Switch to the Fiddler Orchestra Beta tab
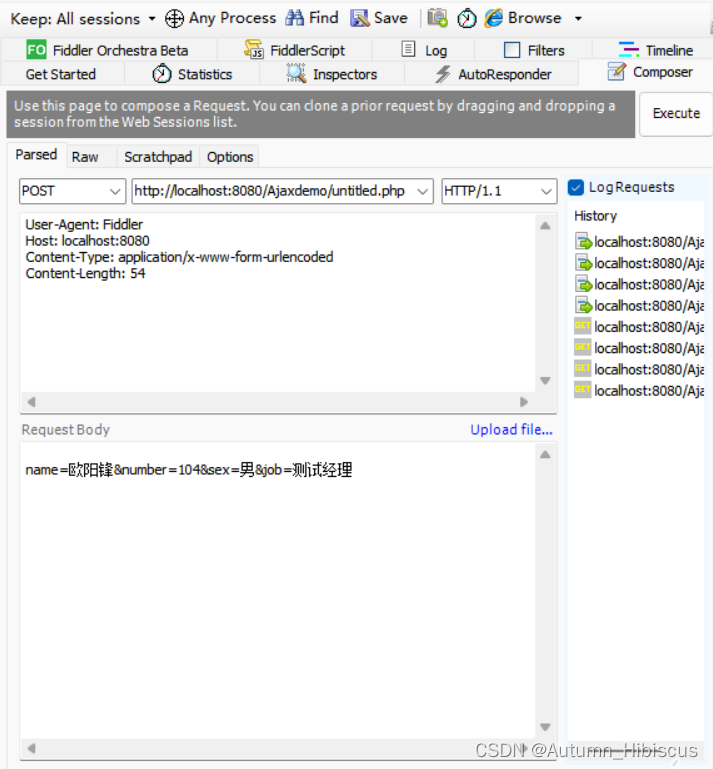Viewport: 713px width, 769px height. tap(108, 50)
